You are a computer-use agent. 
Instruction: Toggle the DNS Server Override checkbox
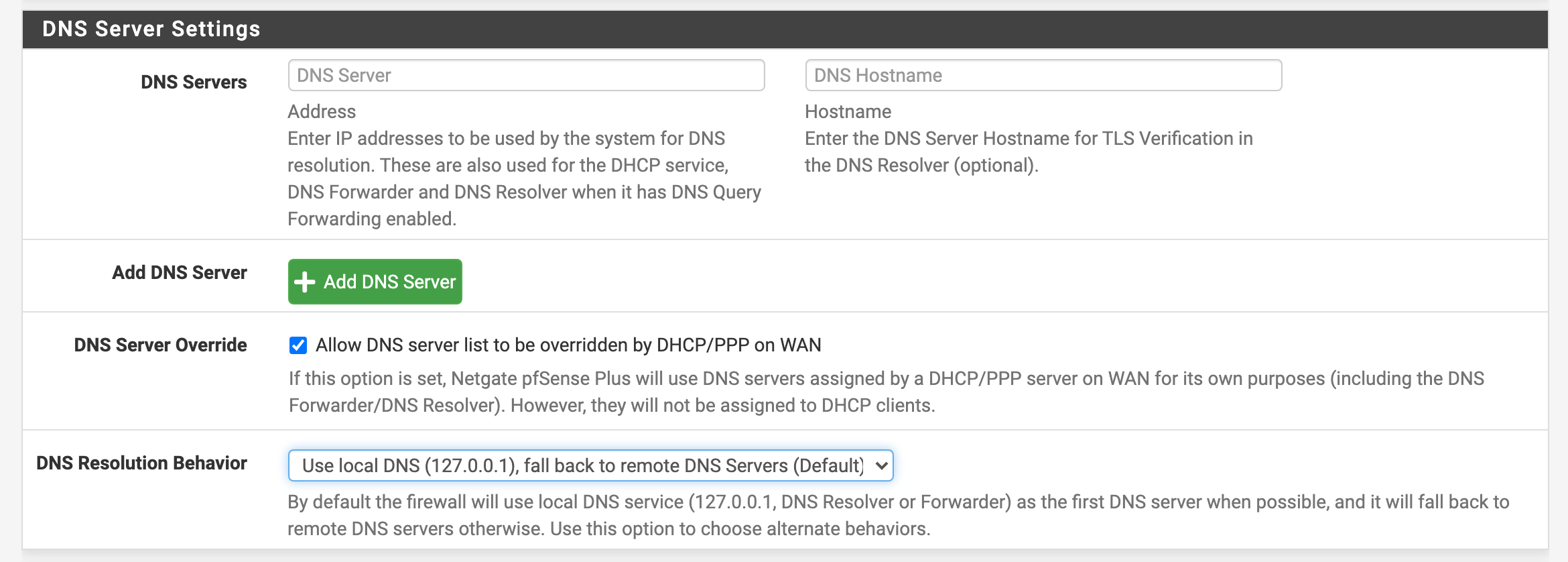298,345
